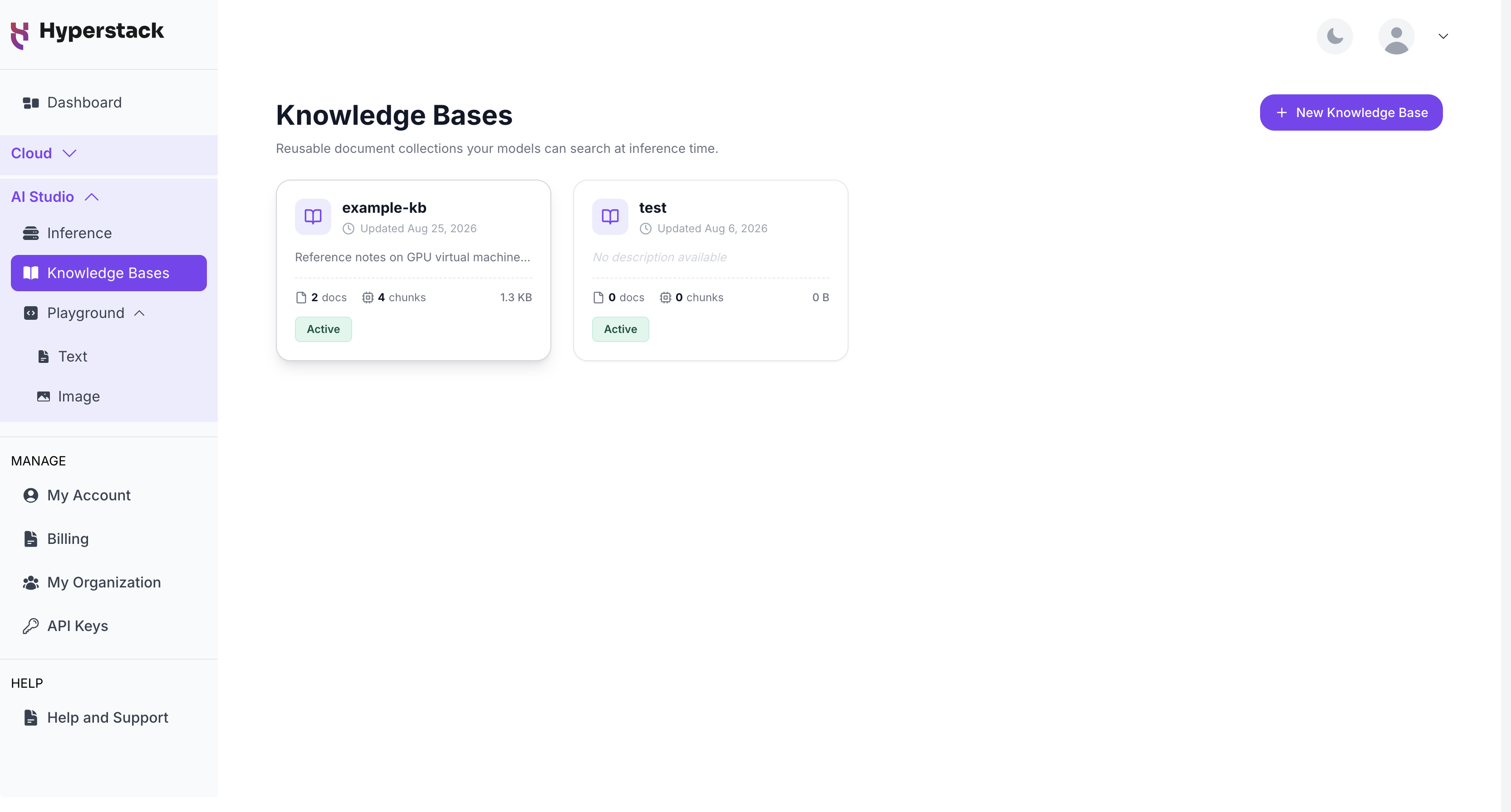Click the '1.3 KB' size value

[515, 298]
